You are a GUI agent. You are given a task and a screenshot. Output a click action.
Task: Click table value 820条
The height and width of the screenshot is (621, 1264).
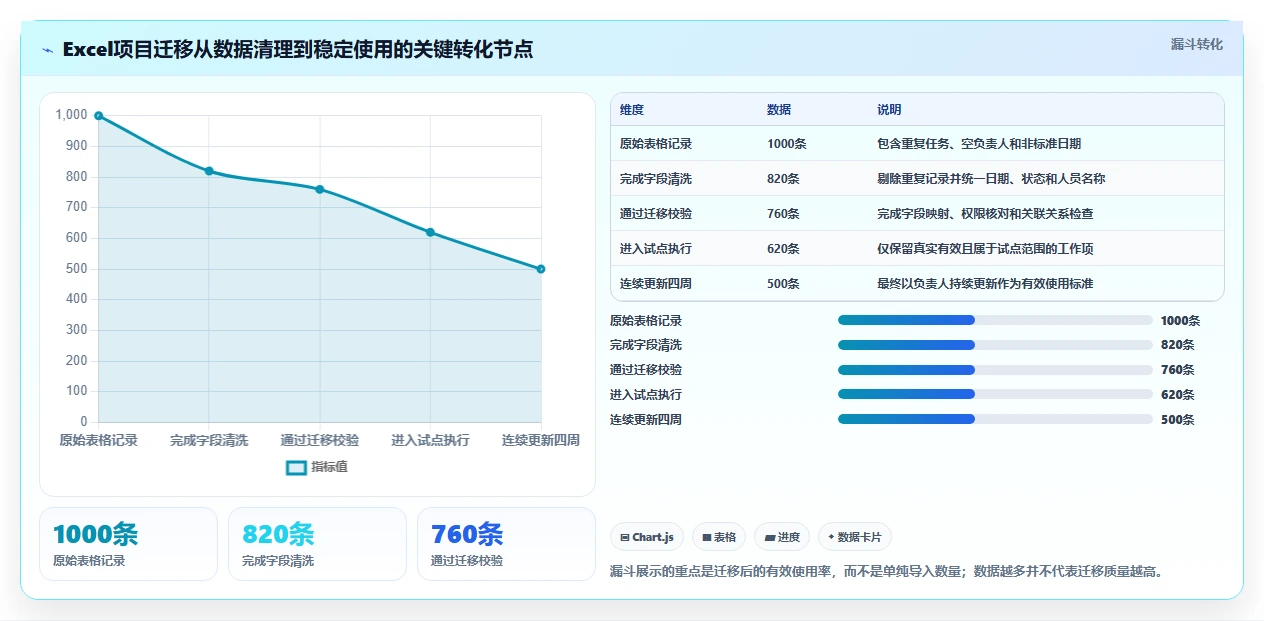783,179
